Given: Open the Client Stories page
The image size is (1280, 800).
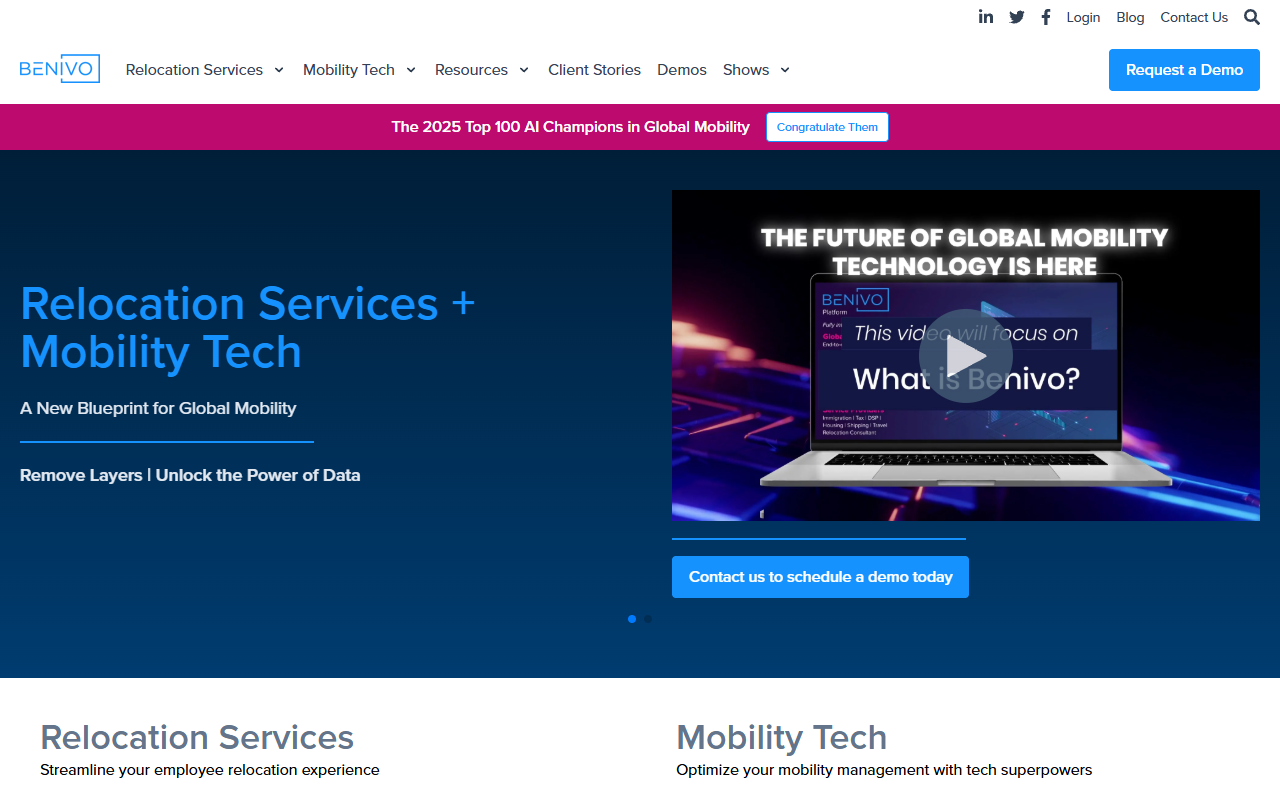Looking at the screenshot, I should (x=594, y=70).
